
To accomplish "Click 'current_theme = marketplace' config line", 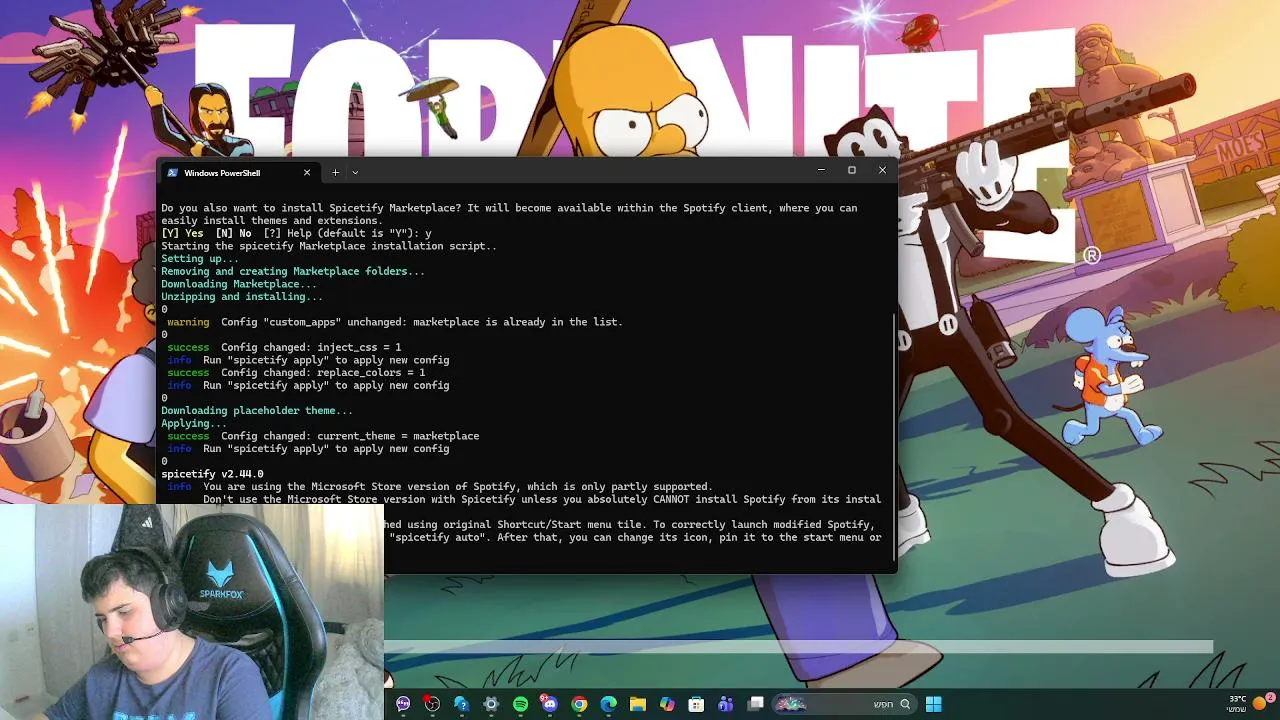I will (x=398, y=436).
